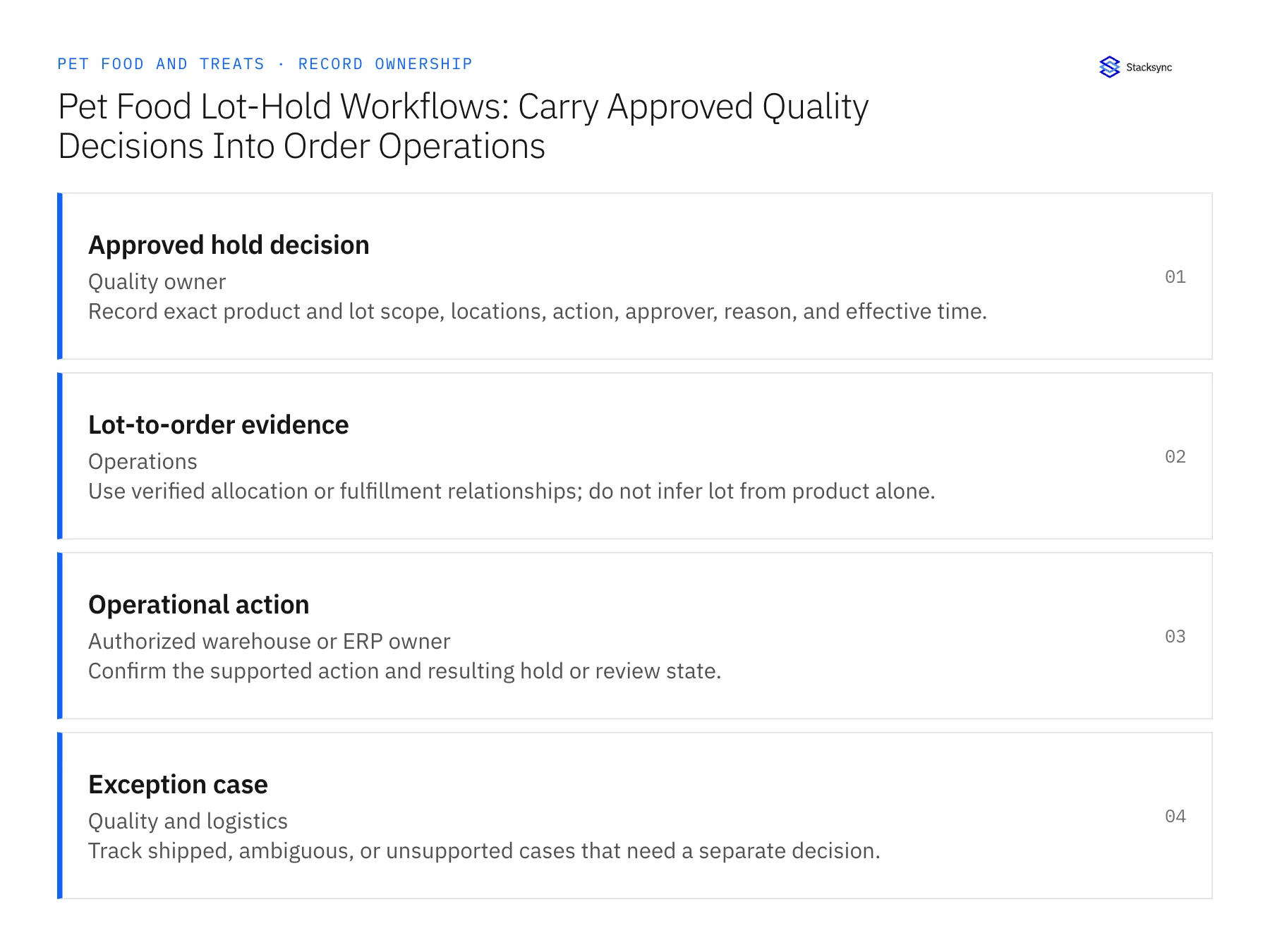Click the Operations owner label

coord(143,462)
